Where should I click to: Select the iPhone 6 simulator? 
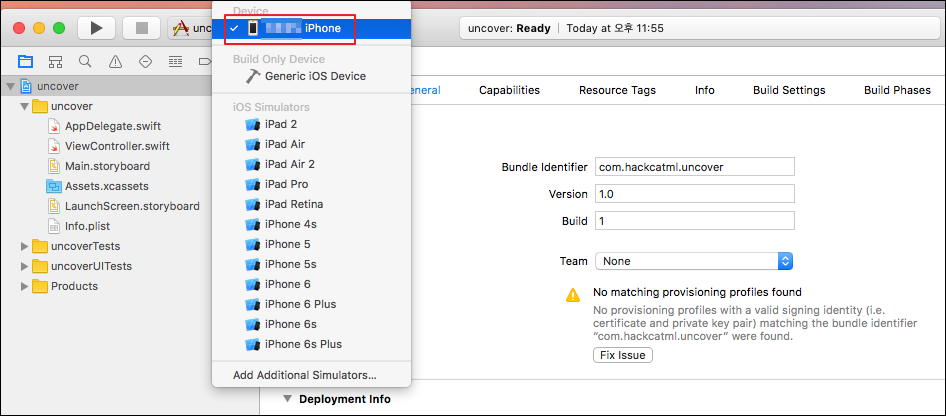tap(311, 284)
